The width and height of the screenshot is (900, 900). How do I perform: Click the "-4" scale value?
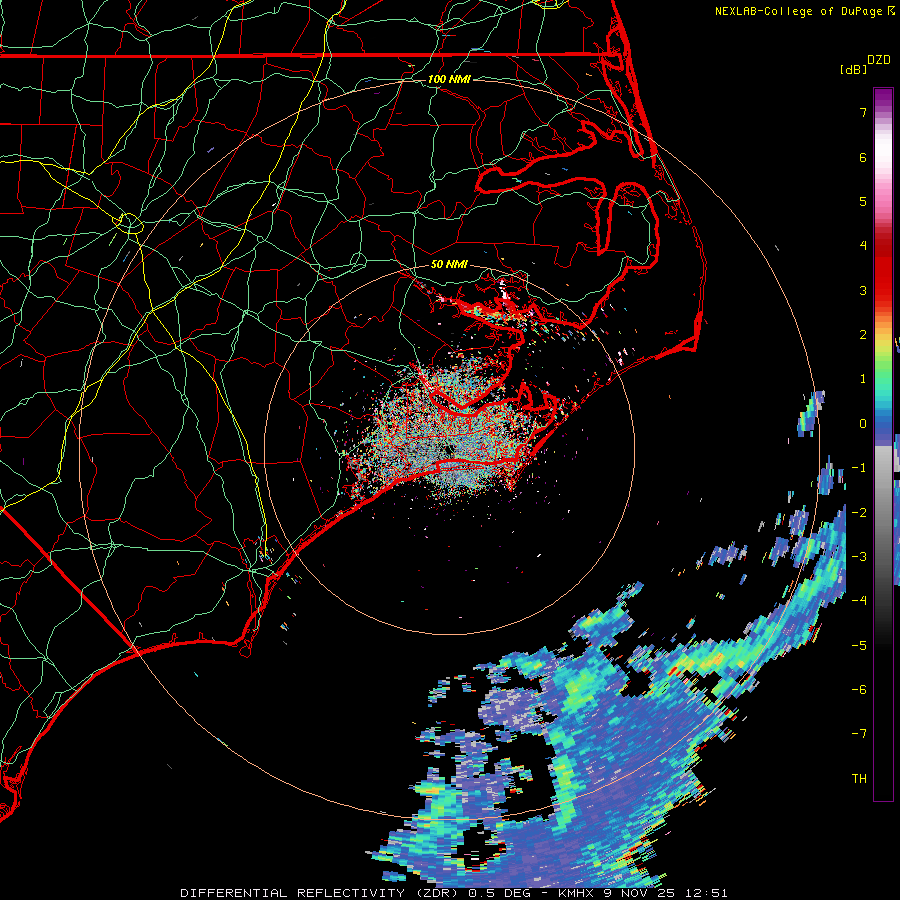click(x=859, y=601)
